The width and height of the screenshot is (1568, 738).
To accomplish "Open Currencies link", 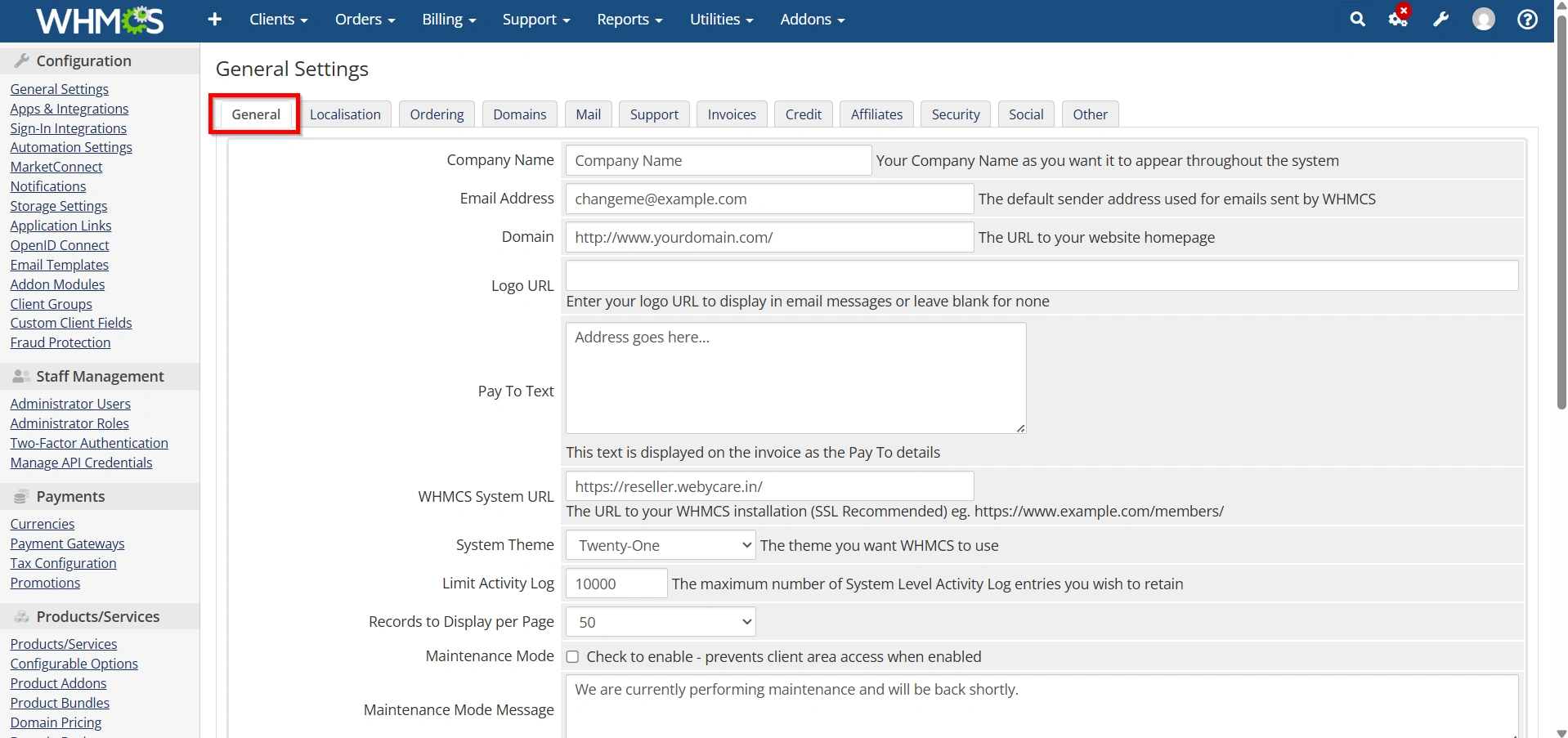I will [x=43, y=524].
